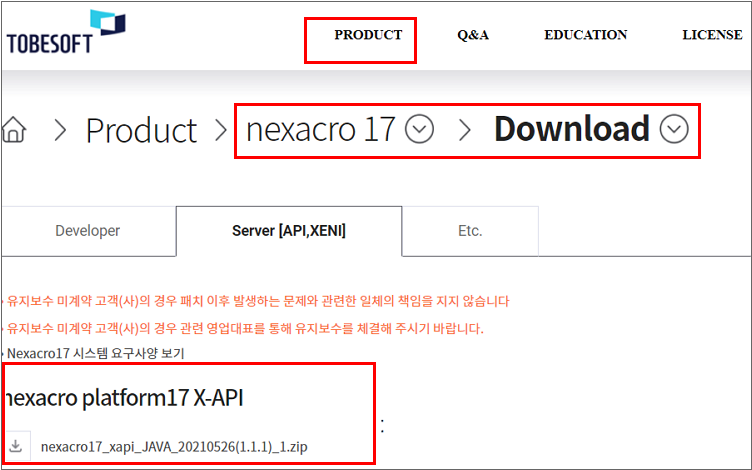Switch to the Etc. tab
Viewport: 752px width, 470px height.
pos(470,231)
